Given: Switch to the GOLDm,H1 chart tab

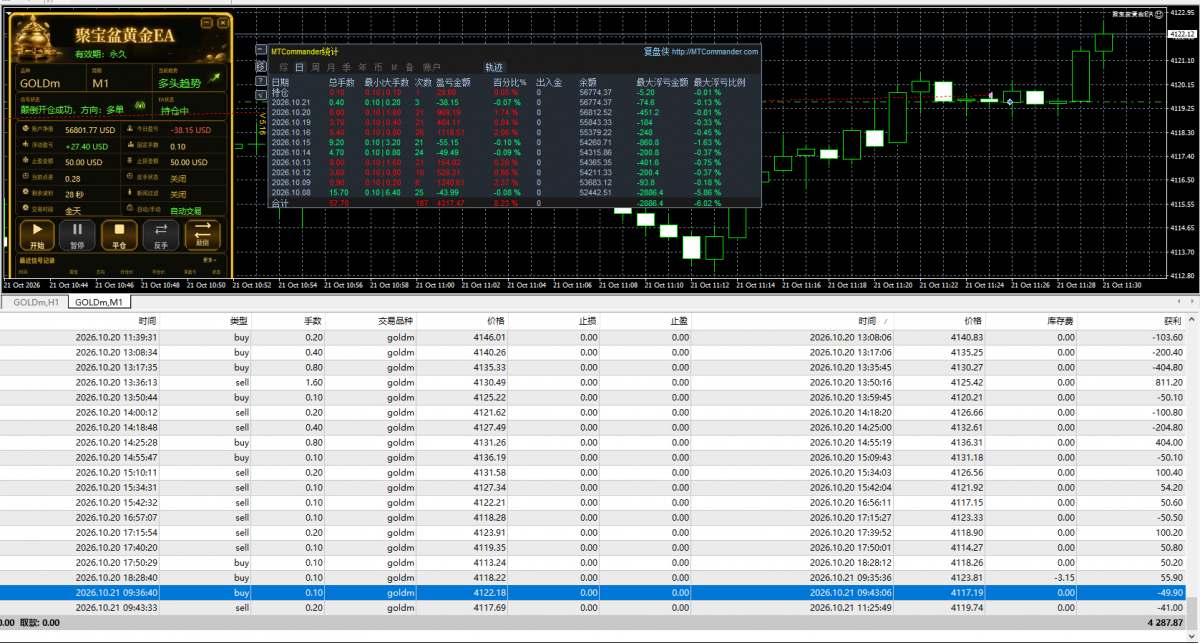Looking at the screenshot, I should click(x=35, y=302).
